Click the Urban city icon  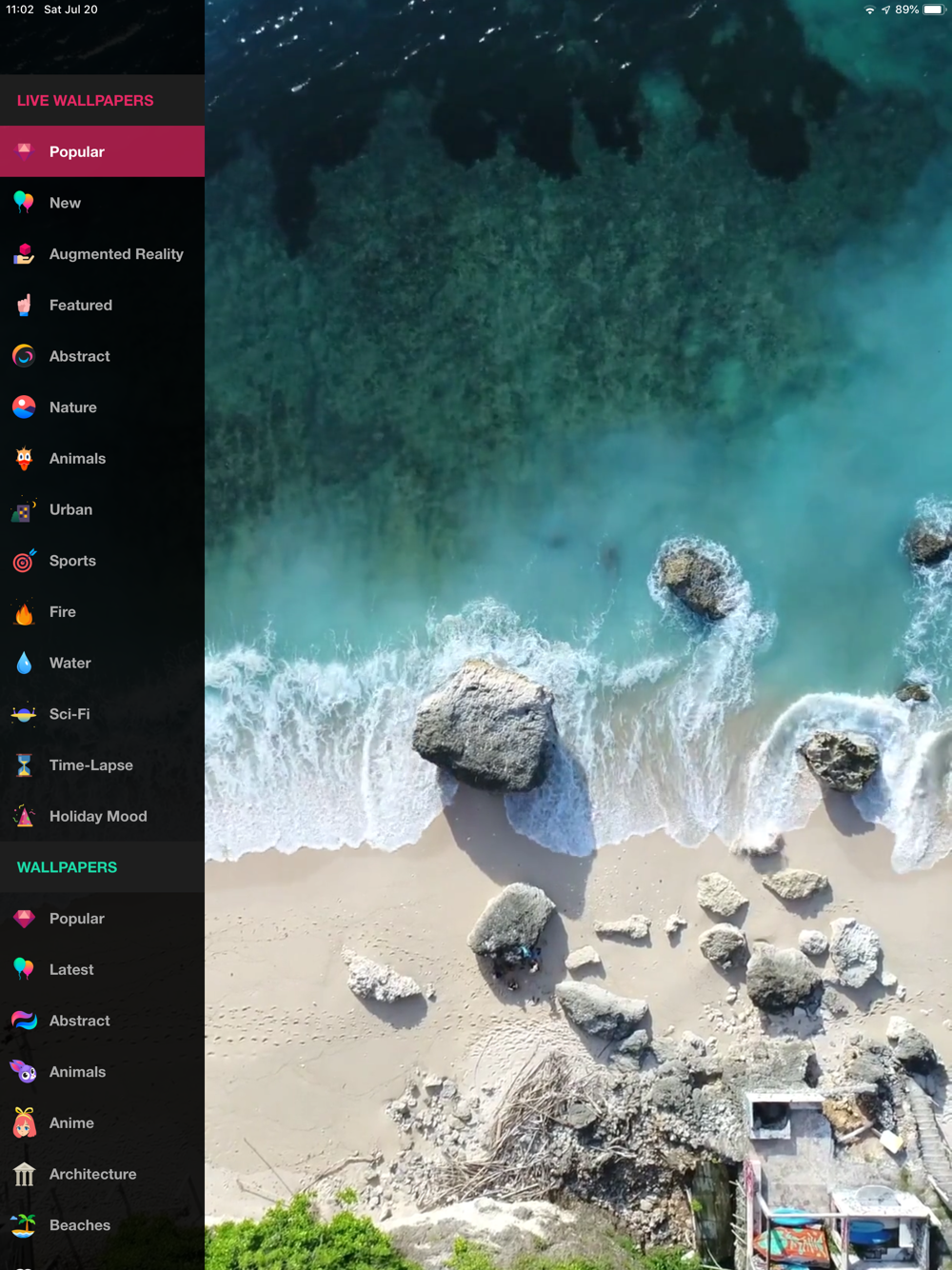click(24, 509)
